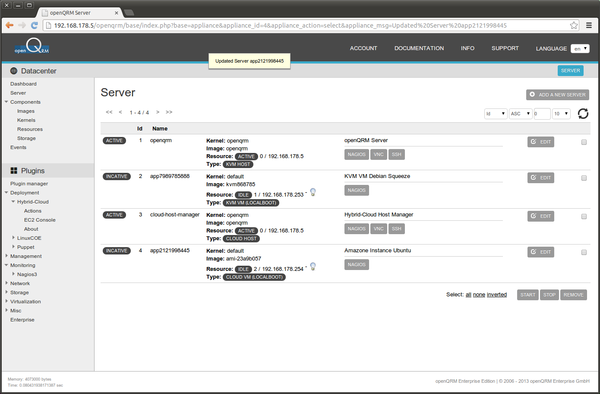Click the offset input field showing 0
This screenshot has width=600, height=394.
(x=542, y=114)
